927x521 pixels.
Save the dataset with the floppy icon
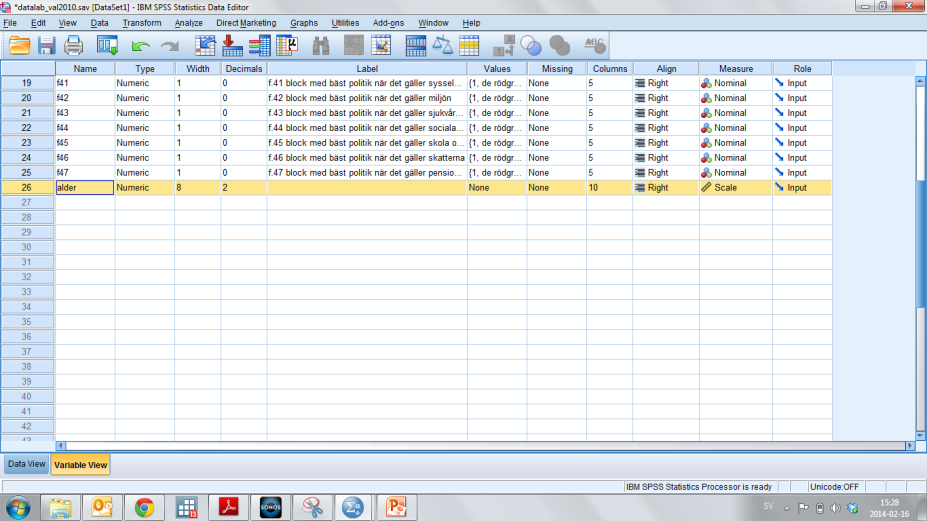tap(47, 46)
